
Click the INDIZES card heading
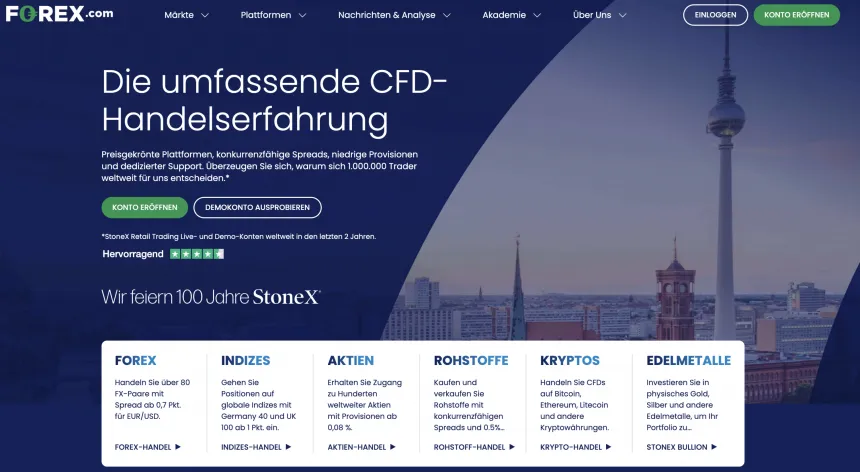[x=246, y=360]
